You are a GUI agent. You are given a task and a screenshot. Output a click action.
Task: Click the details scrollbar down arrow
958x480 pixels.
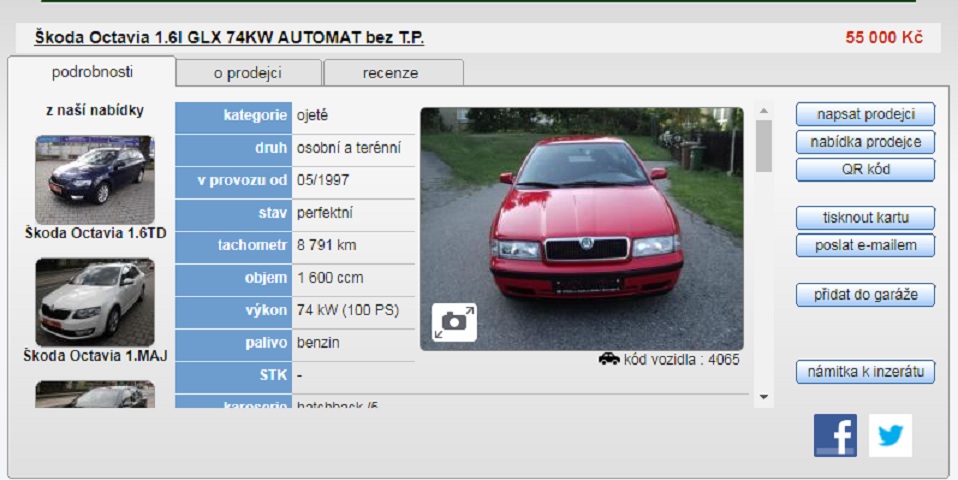764,397
